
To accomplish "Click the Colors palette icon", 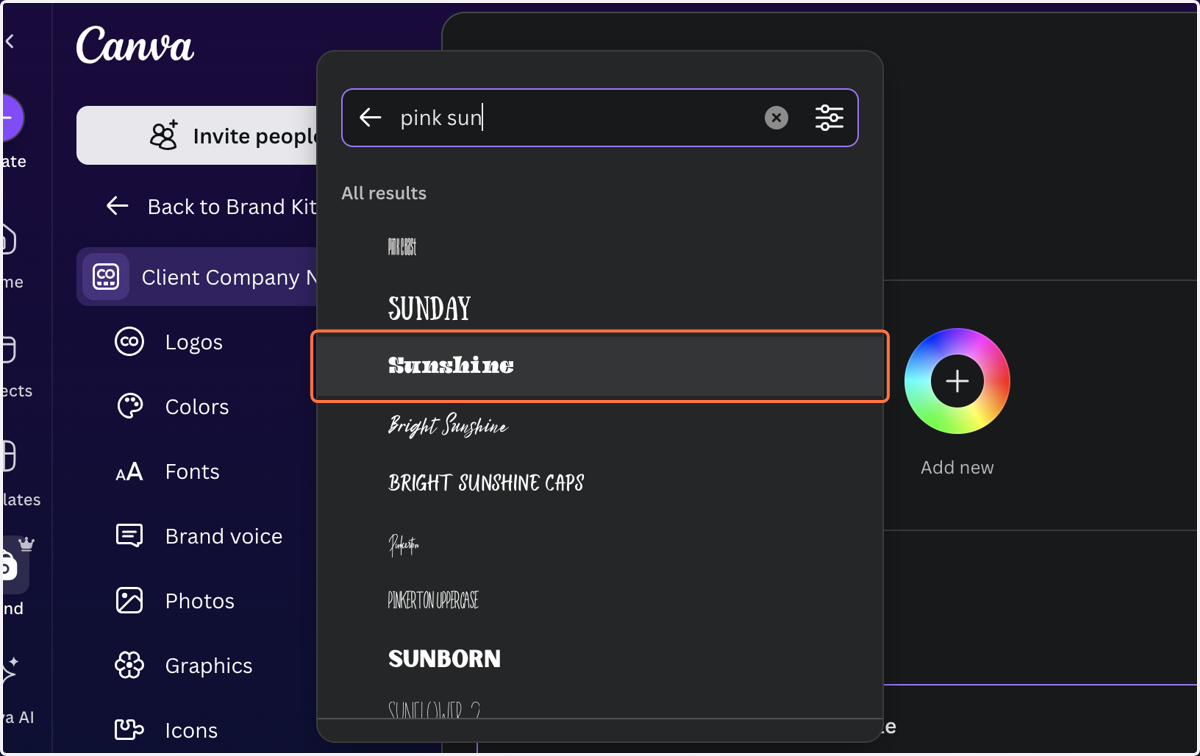I will [x=130, y=406].
